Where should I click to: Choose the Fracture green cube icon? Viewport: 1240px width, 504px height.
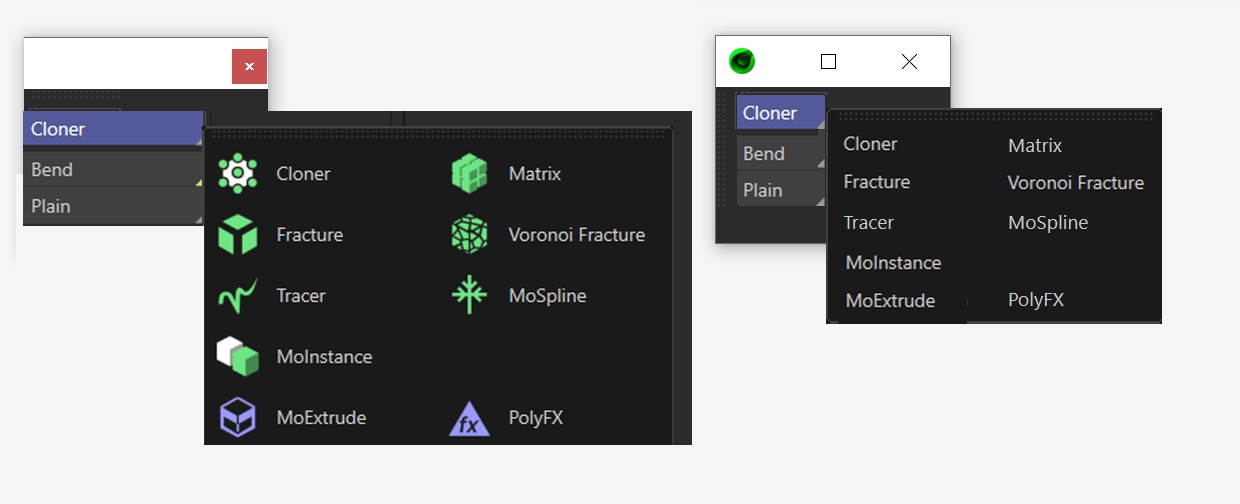238,235
